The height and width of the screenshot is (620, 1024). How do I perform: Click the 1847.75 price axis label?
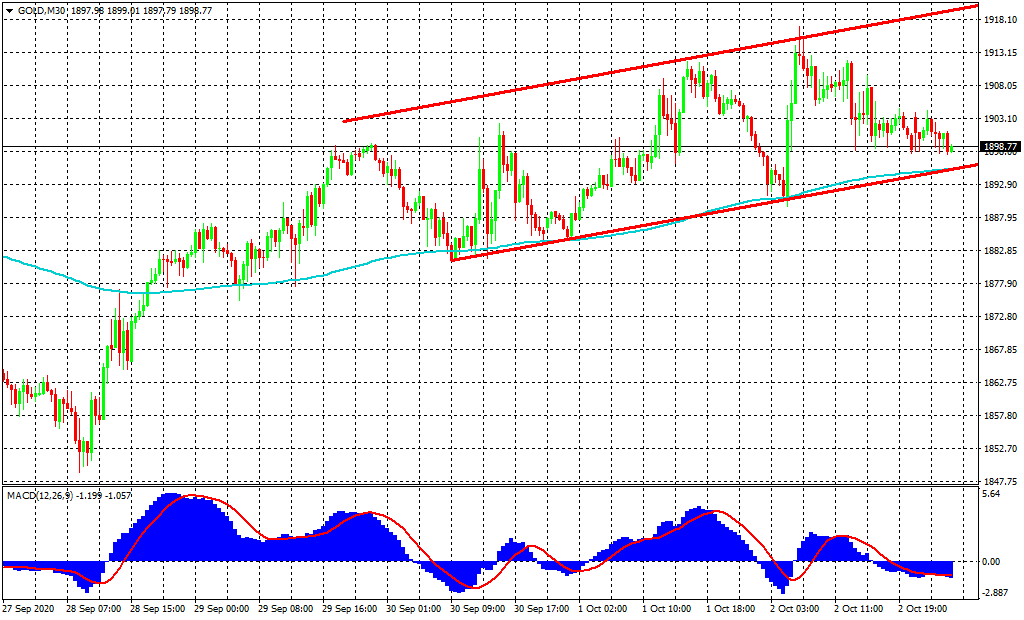tap(999, 481)
